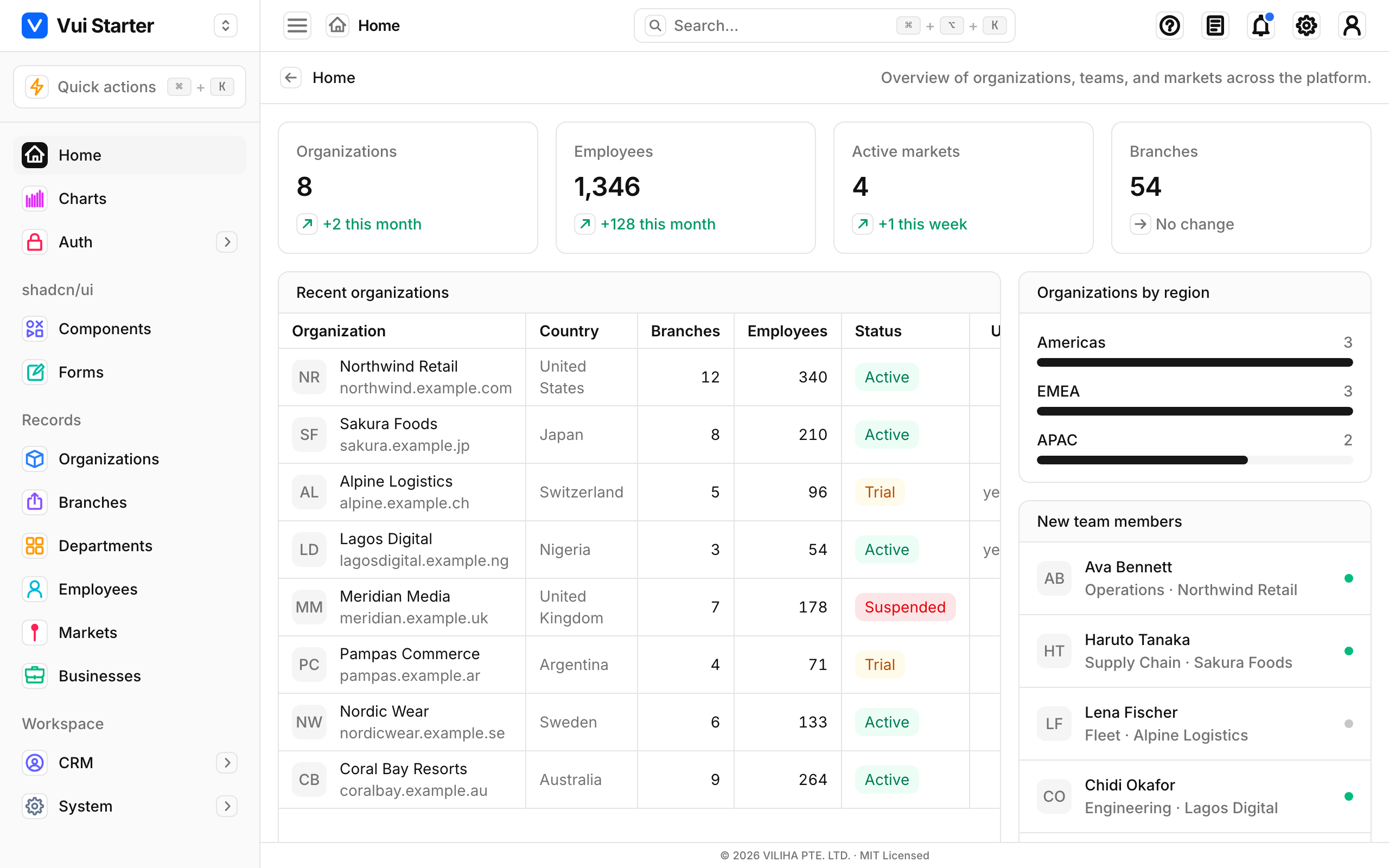Open Quick actions command box
Viewport: 1389px width, 868px height.
coord(130,87)
